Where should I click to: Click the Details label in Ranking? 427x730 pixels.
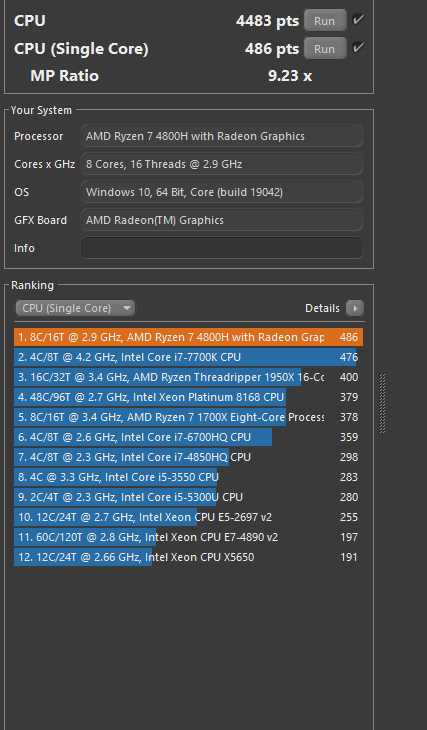click(322, 308)
